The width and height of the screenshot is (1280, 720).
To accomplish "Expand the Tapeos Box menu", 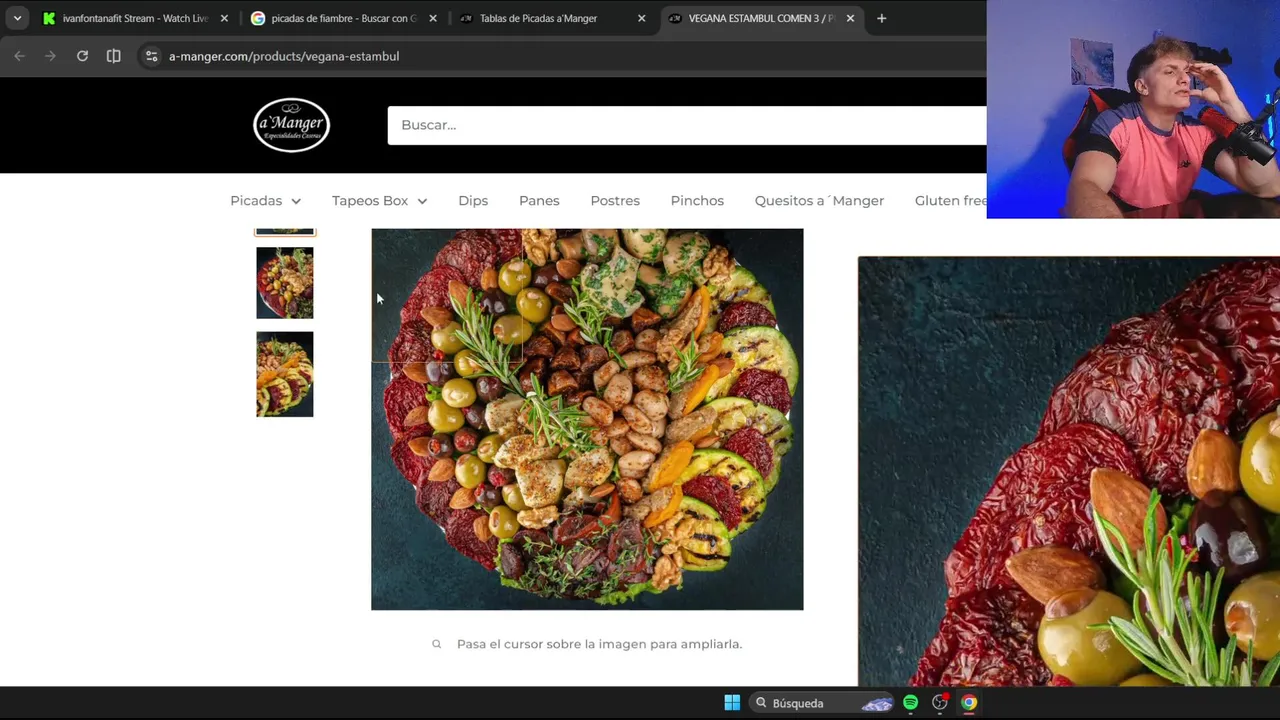I will tap(379, 201).
